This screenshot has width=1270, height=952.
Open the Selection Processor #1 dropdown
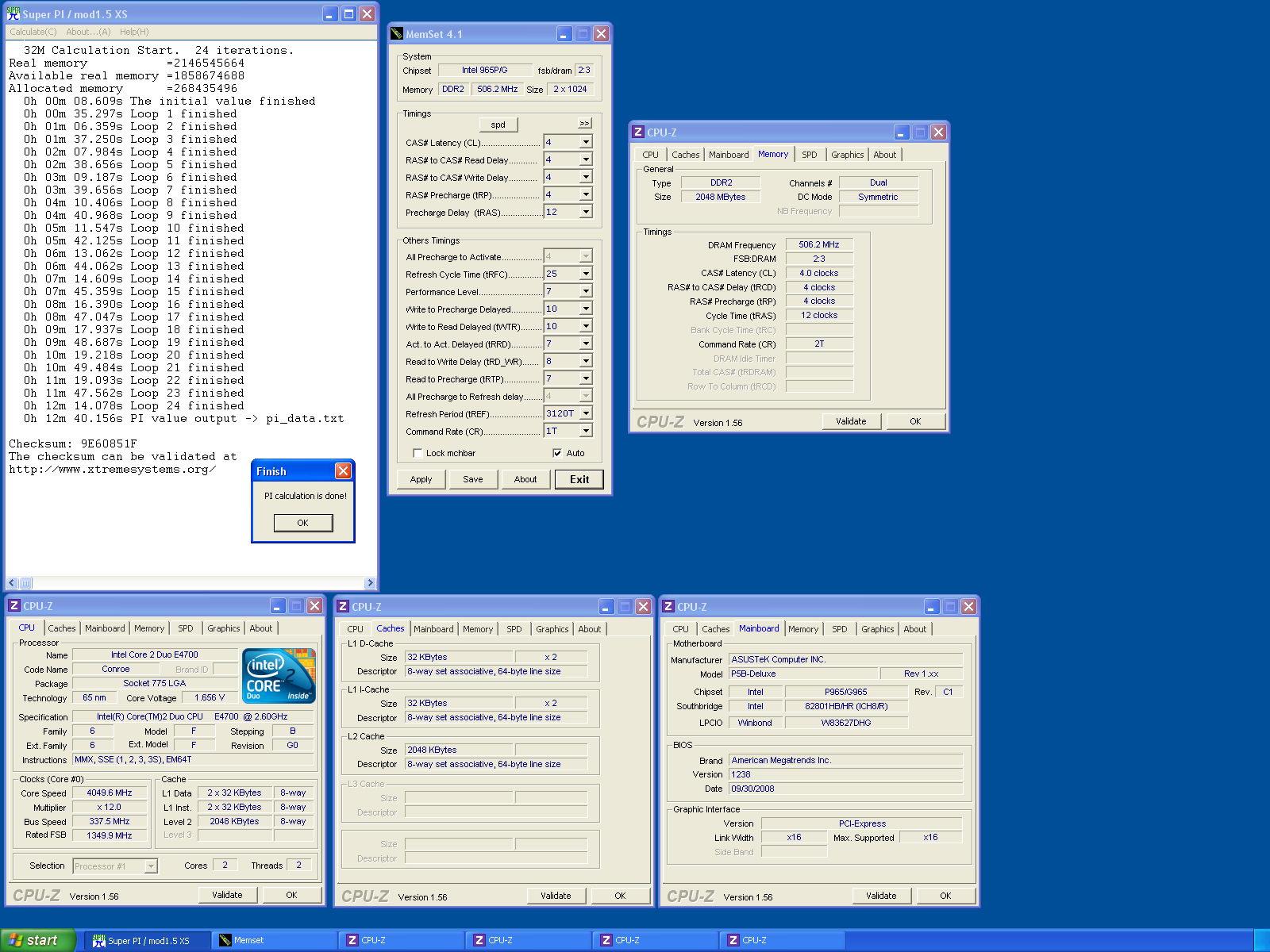(151, 866)
